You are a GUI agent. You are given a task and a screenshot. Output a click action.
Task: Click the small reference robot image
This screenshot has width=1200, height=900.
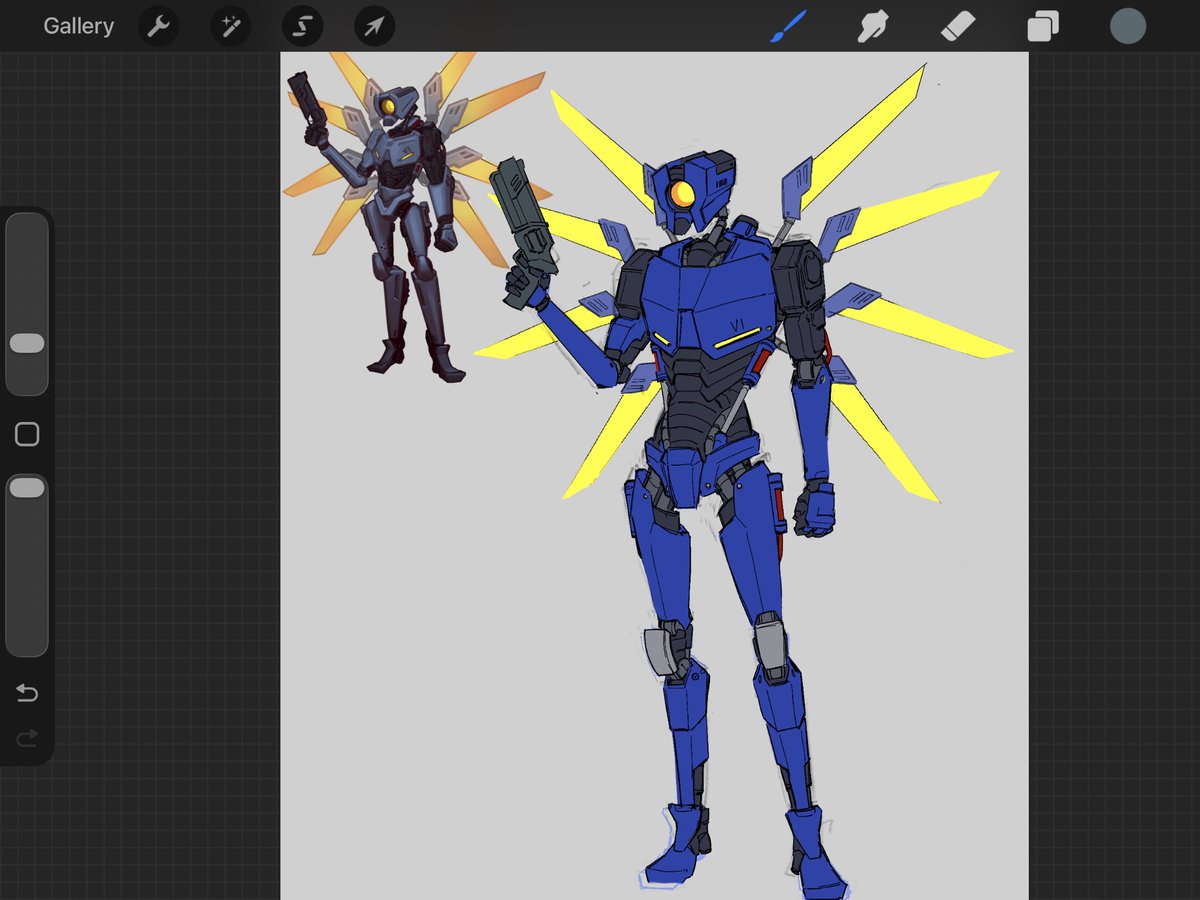point(415,217)
